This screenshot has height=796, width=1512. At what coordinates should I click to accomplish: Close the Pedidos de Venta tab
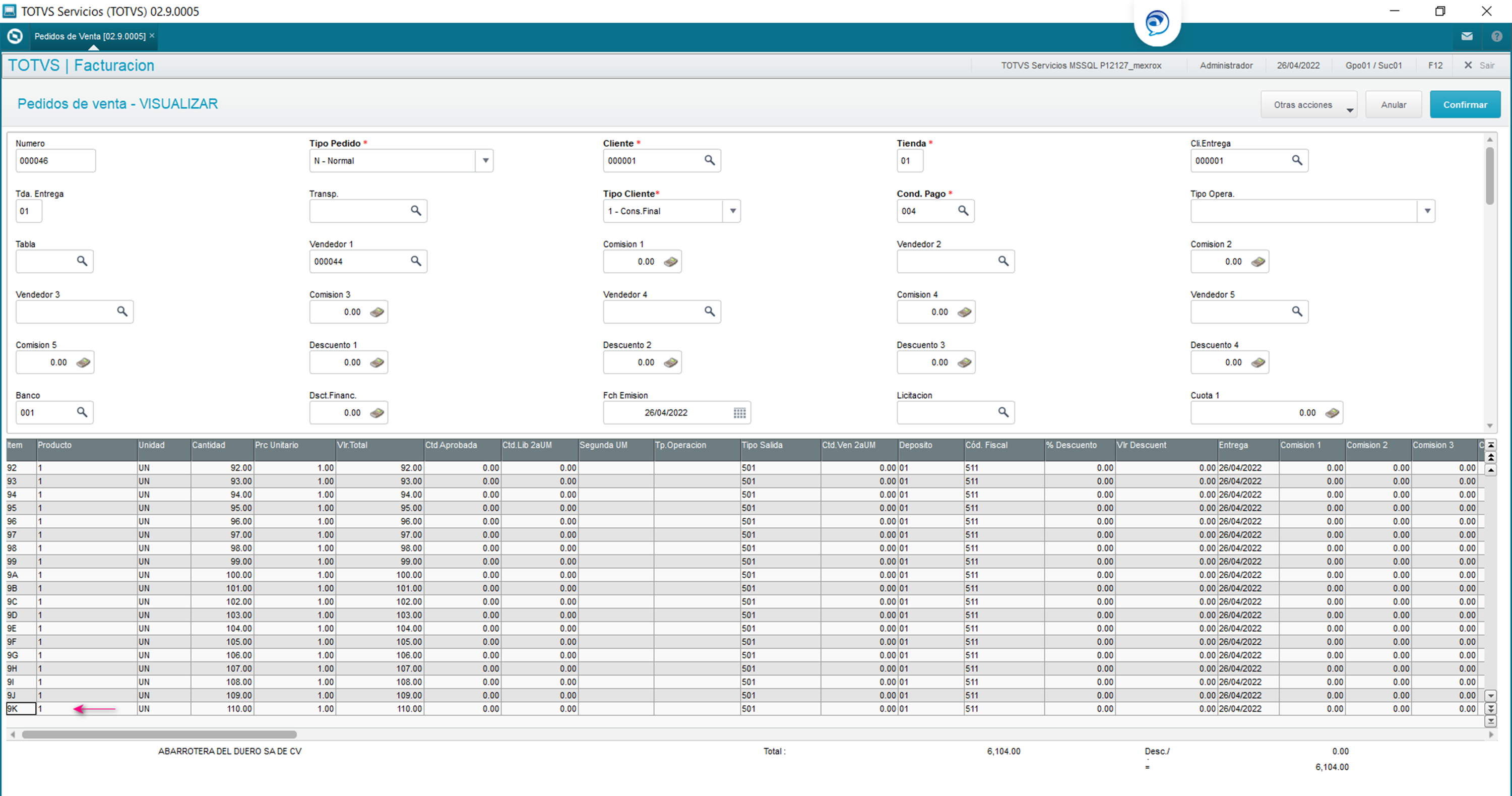pyautogui.click(x=152, y=36)
